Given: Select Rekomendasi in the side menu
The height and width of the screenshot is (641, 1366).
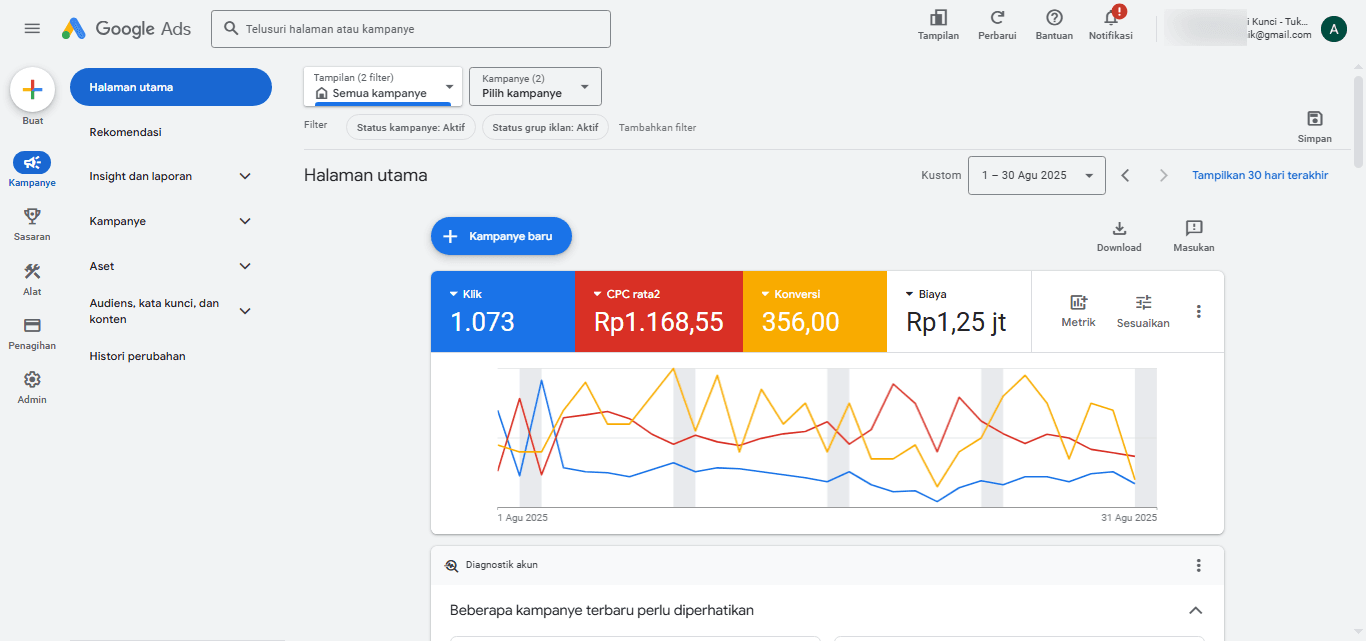Looking at the screenshot, I should pyautogui.click(x=125, y=132).
